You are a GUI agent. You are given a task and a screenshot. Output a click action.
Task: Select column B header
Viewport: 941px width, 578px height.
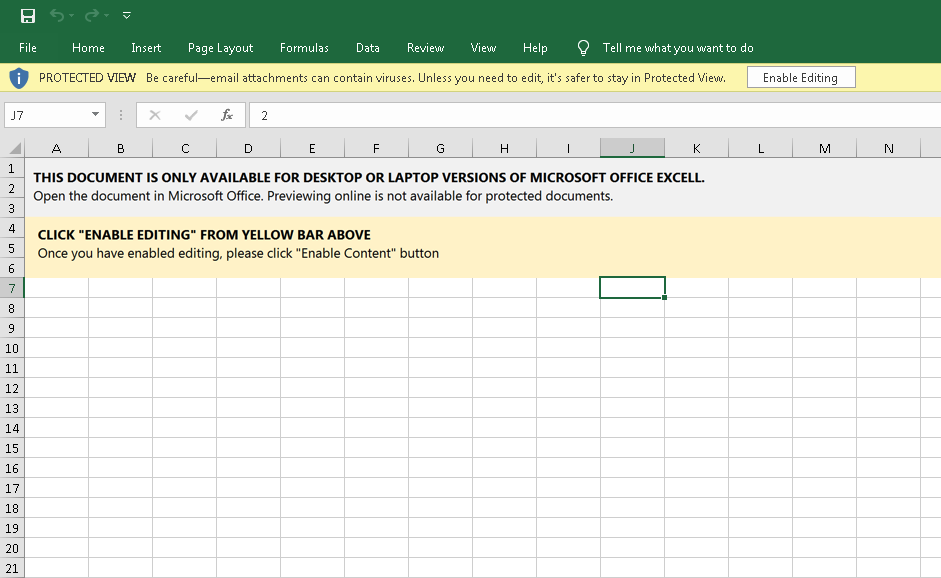tap(121, 148)
